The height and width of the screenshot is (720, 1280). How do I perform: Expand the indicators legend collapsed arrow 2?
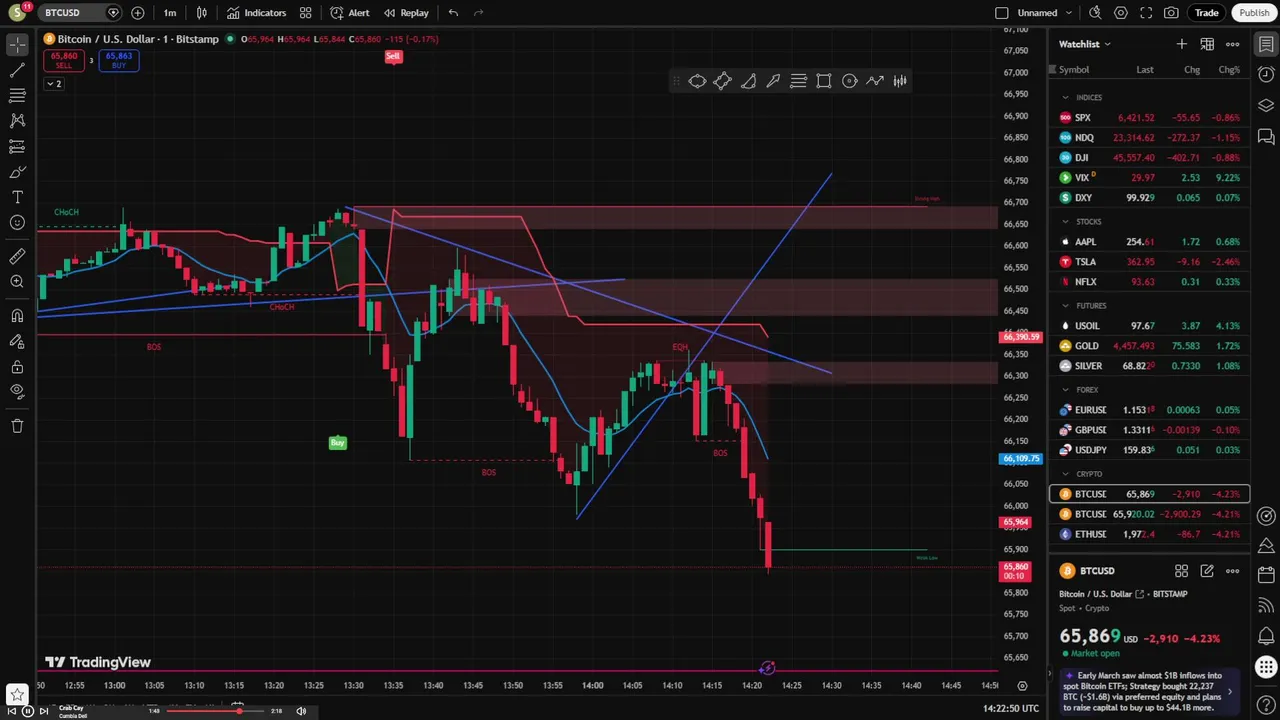click(54, 83)
